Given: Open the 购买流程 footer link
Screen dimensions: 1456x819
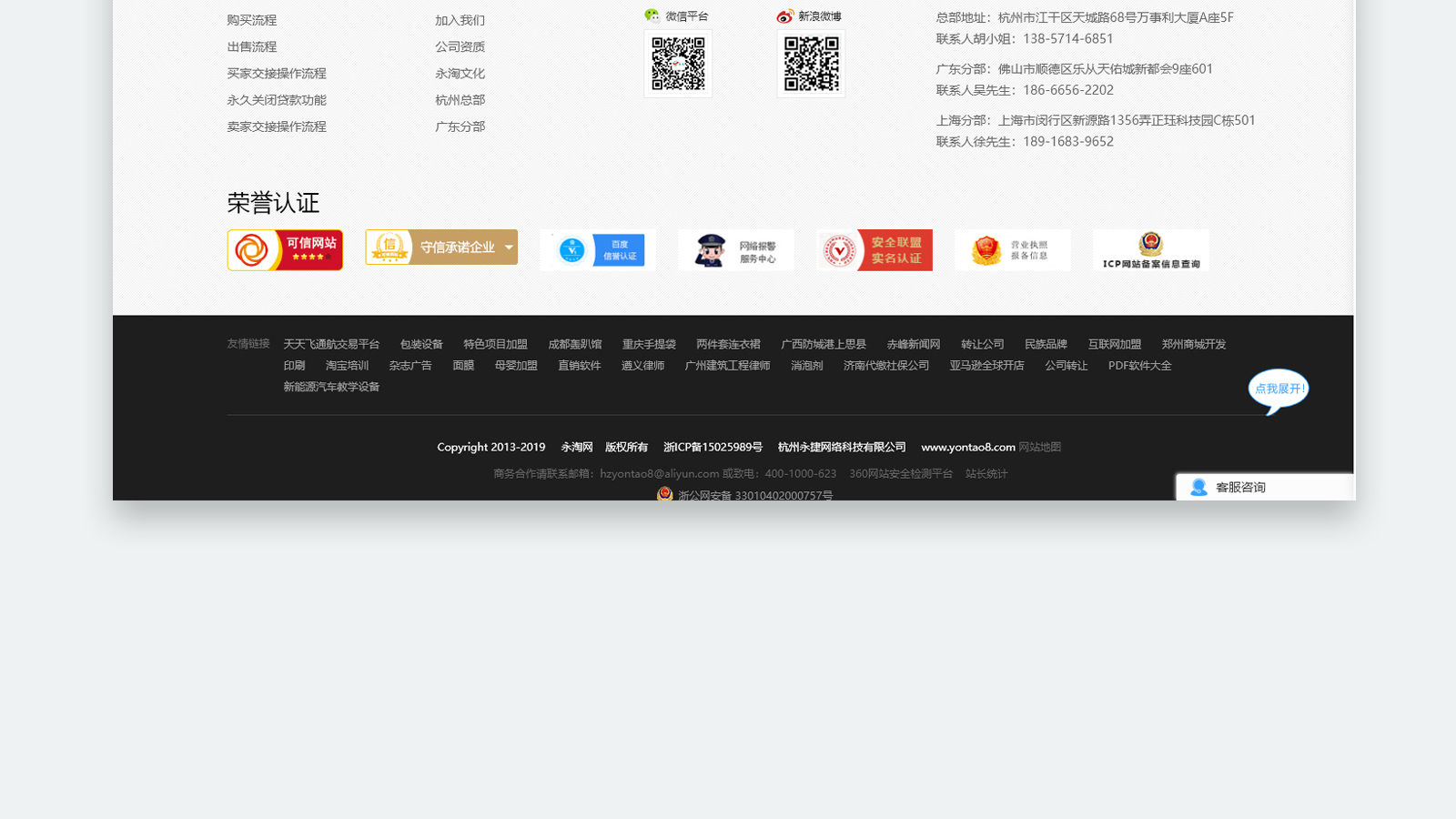Looking at the screenshot, I should tap(252, 20).
